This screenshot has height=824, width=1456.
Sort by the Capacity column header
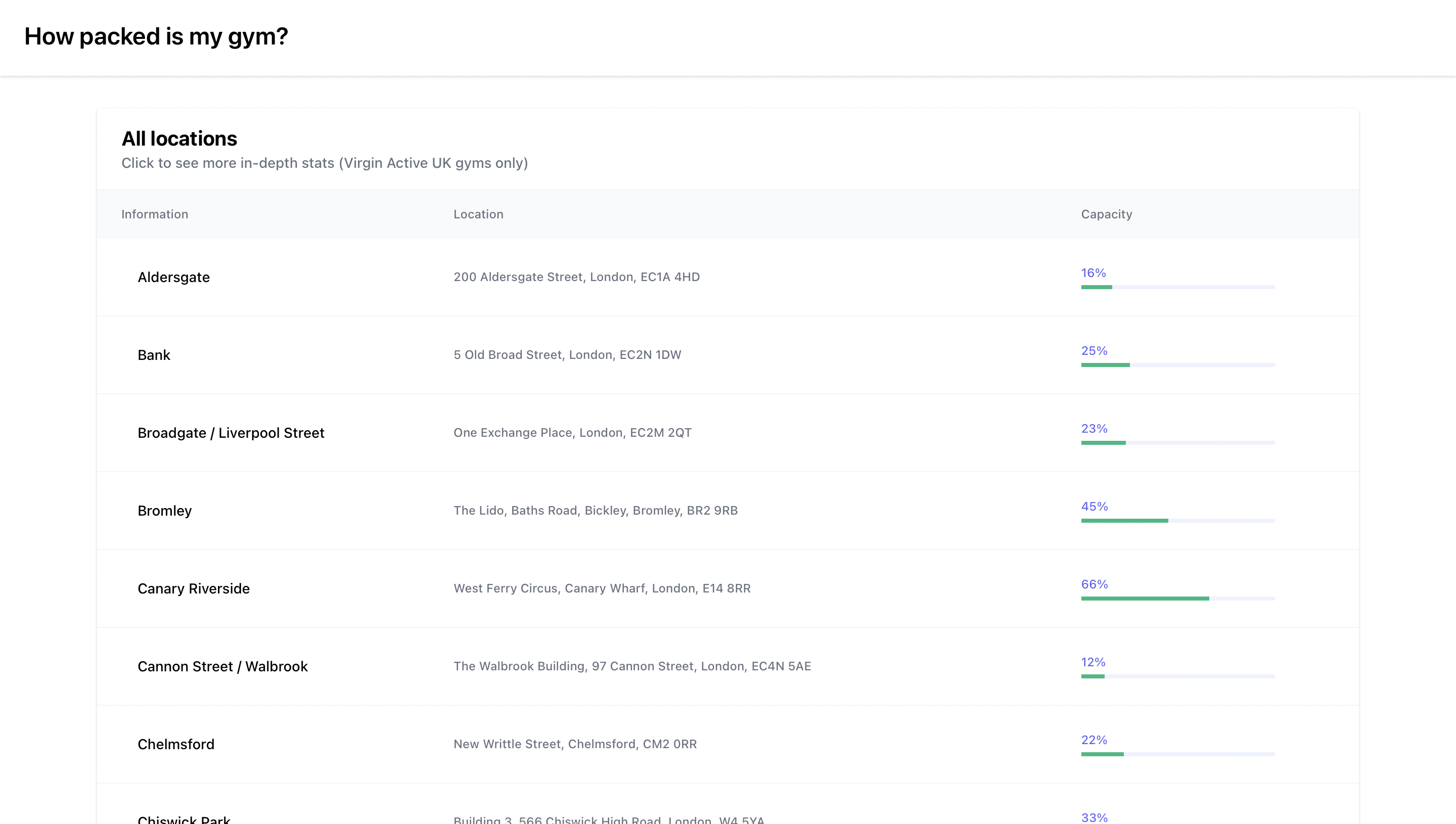pos(1106,214)
